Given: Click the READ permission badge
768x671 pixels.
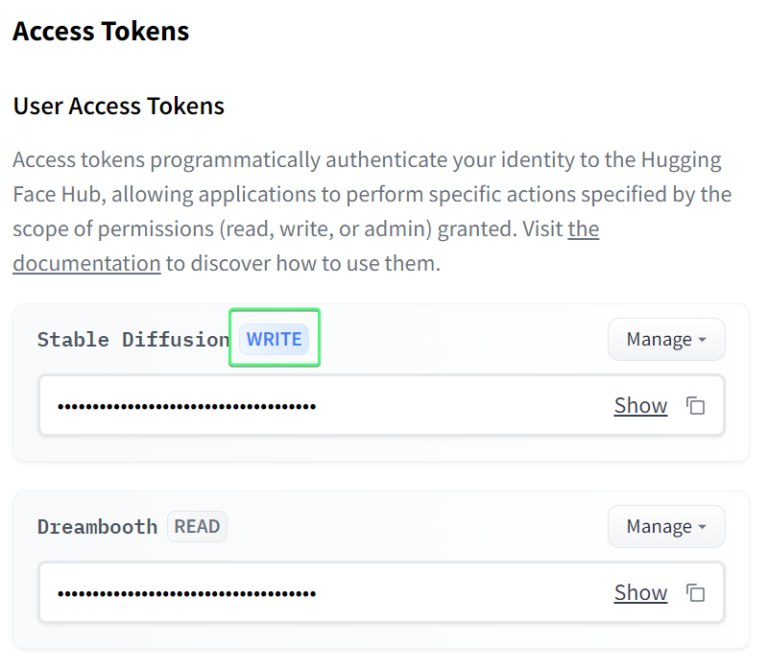Looking at the screenshot, I should tap(197, 526).
